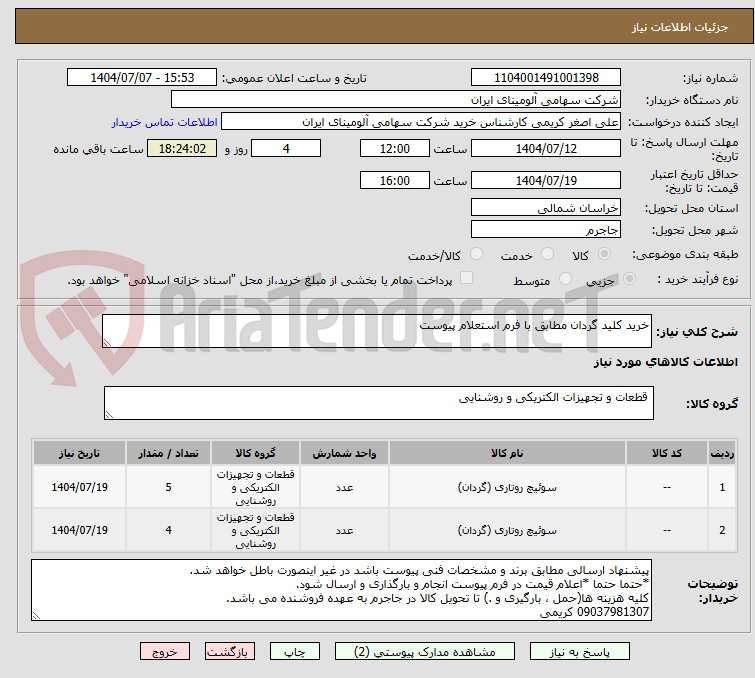Grab resize handle of شرح کلی نیاز textarea

point(107,343)
